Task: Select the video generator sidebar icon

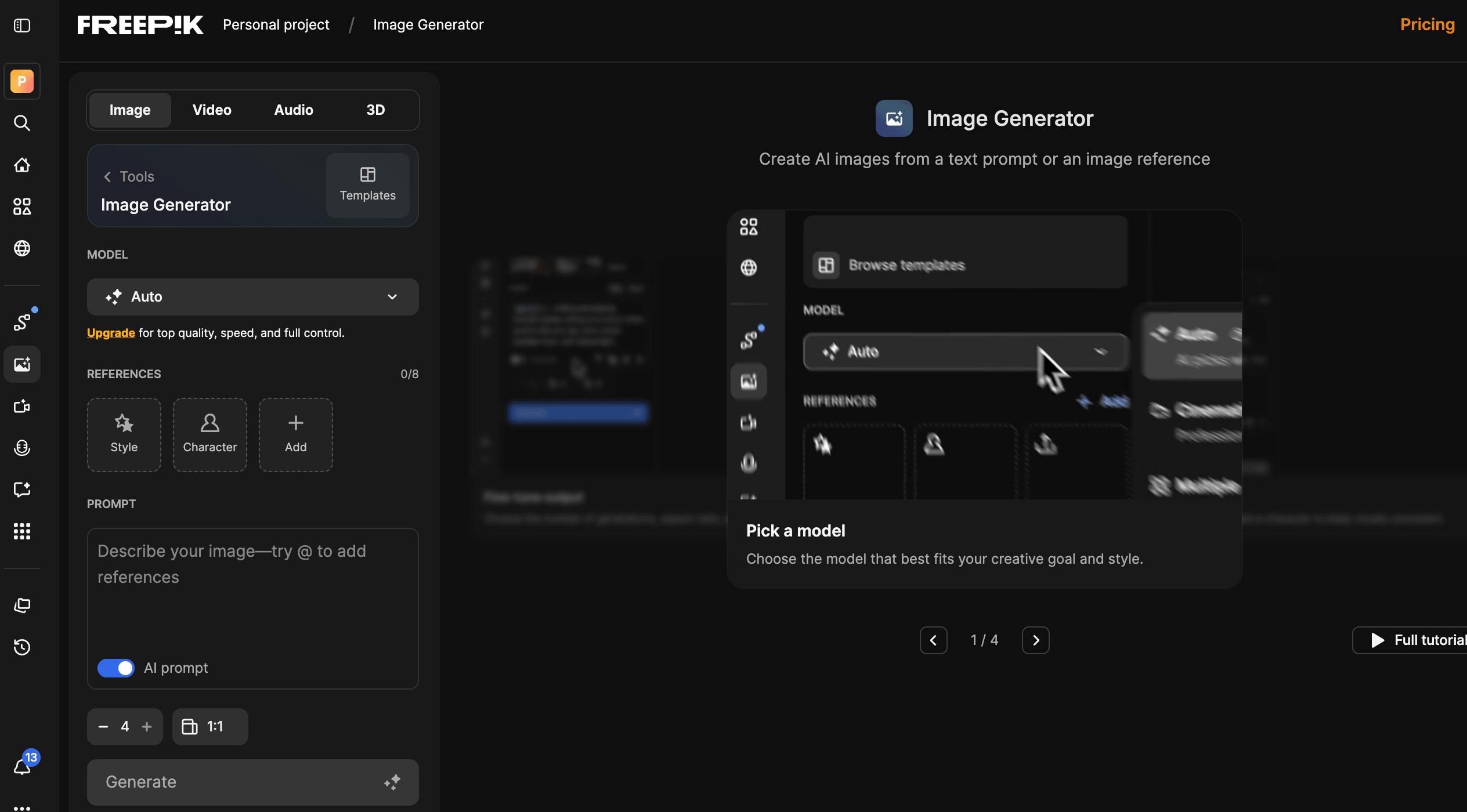Action: (22, 406)
